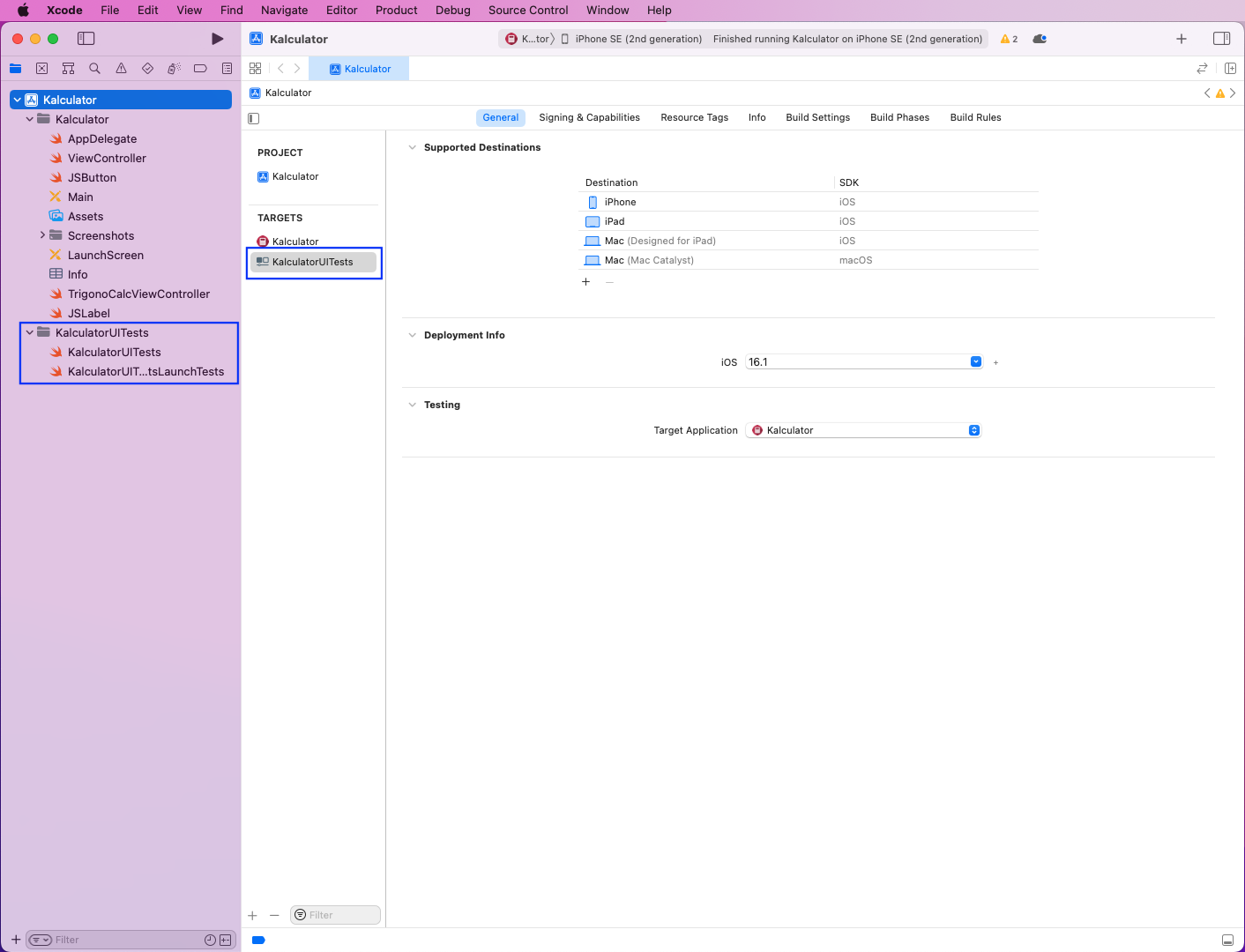Open TrigonoCalcViewController file
Image resolution: width=1245 pixels, height=952 pixels.
click(x=138, y=294)
